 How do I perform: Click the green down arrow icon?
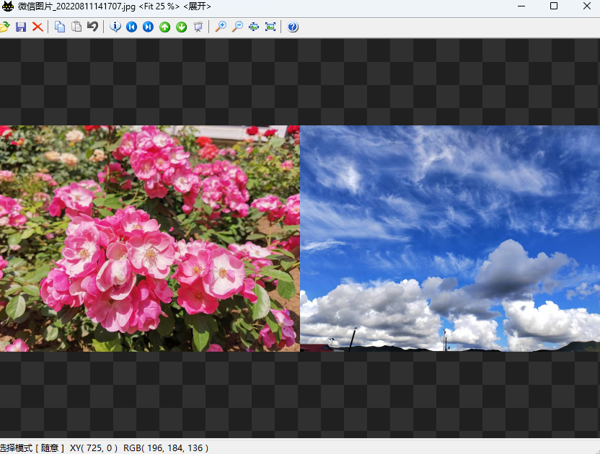click(181, 26)
